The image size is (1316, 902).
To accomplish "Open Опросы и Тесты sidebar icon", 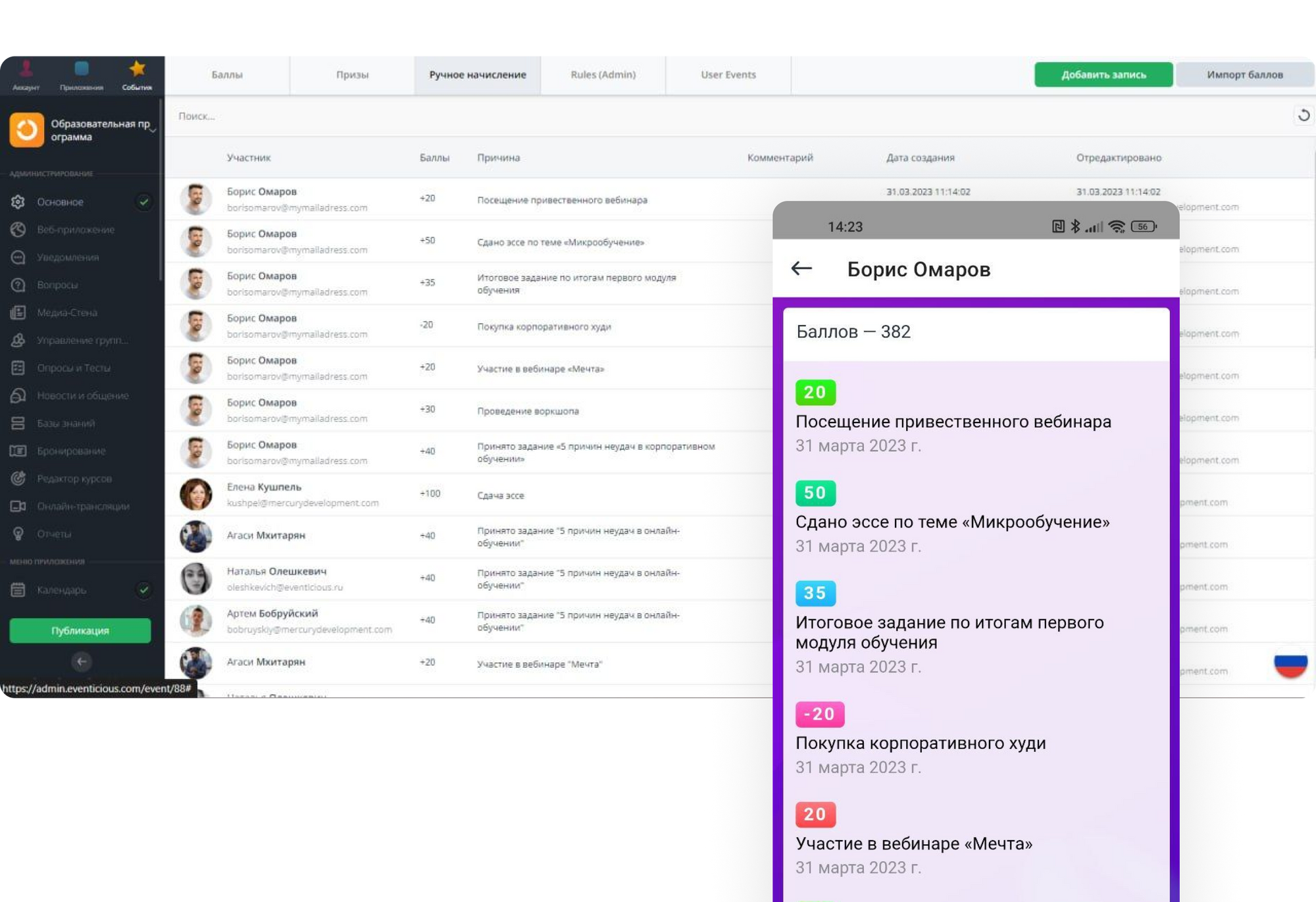I will [x=18, y=368].
